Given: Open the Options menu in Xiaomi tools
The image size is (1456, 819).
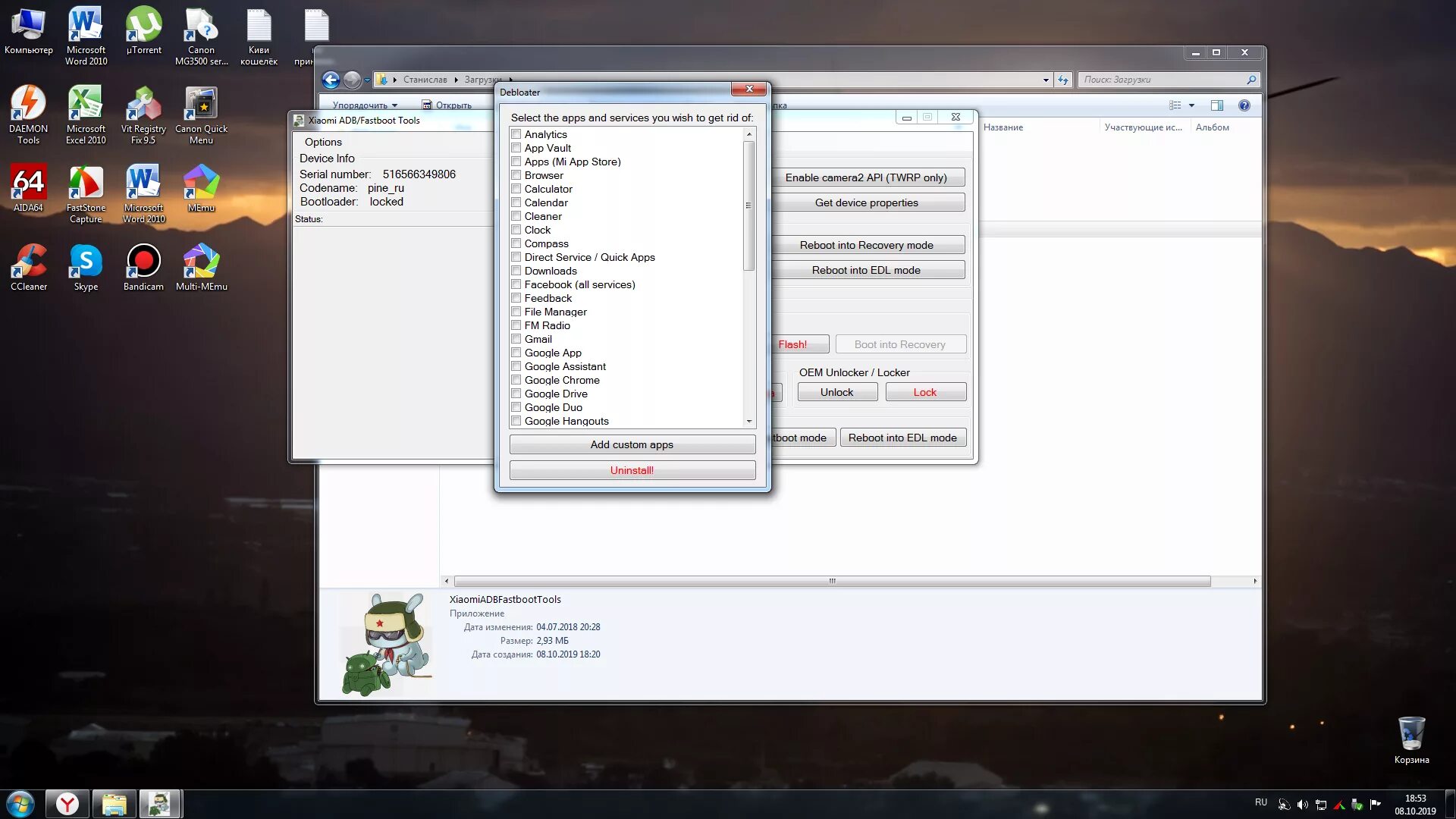Looking at the screenshot, I should tap(323, 142).
